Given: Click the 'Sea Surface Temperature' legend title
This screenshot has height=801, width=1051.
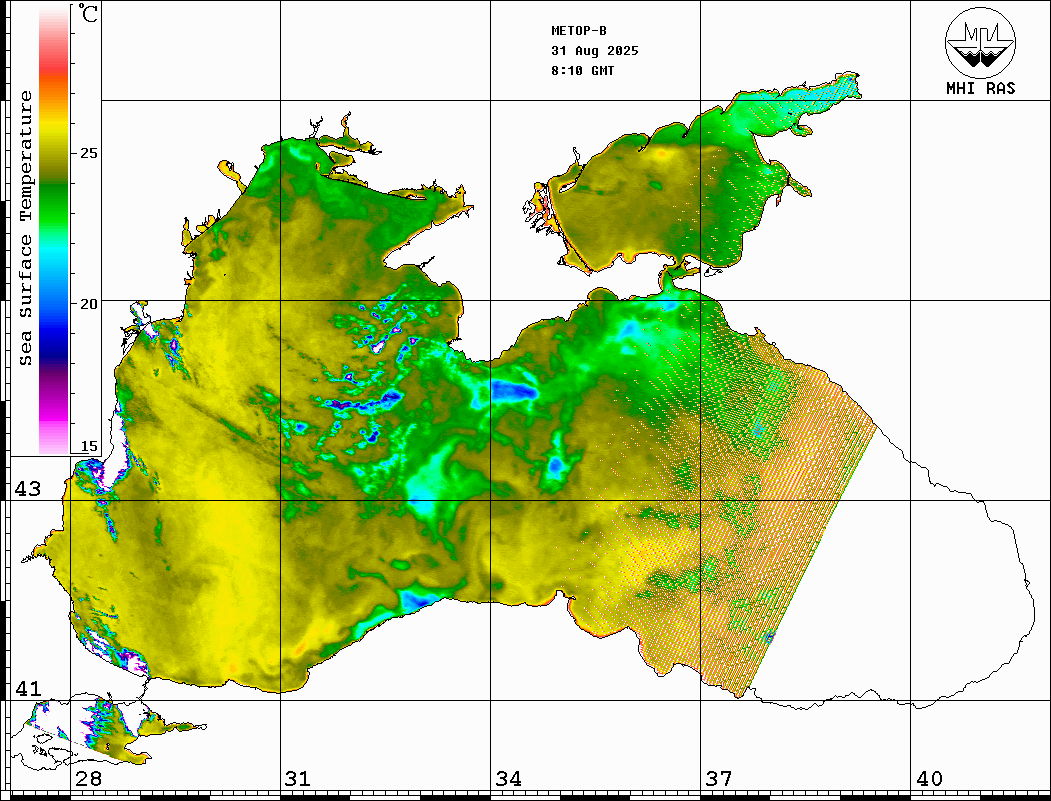Looking at the screenshot, I should [26, 228].
